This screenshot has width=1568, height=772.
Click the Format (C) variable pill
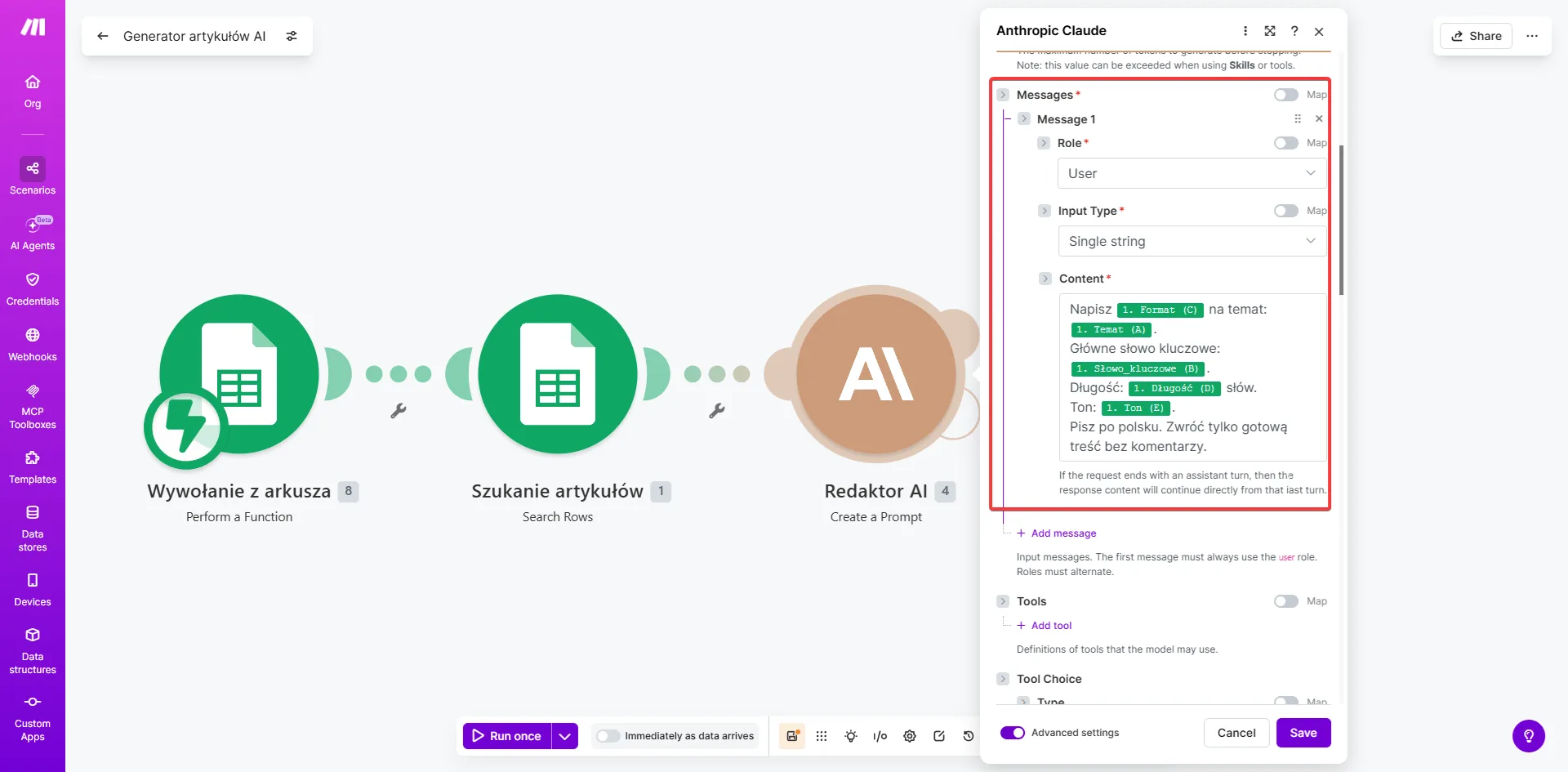[x=1160, y=310]
